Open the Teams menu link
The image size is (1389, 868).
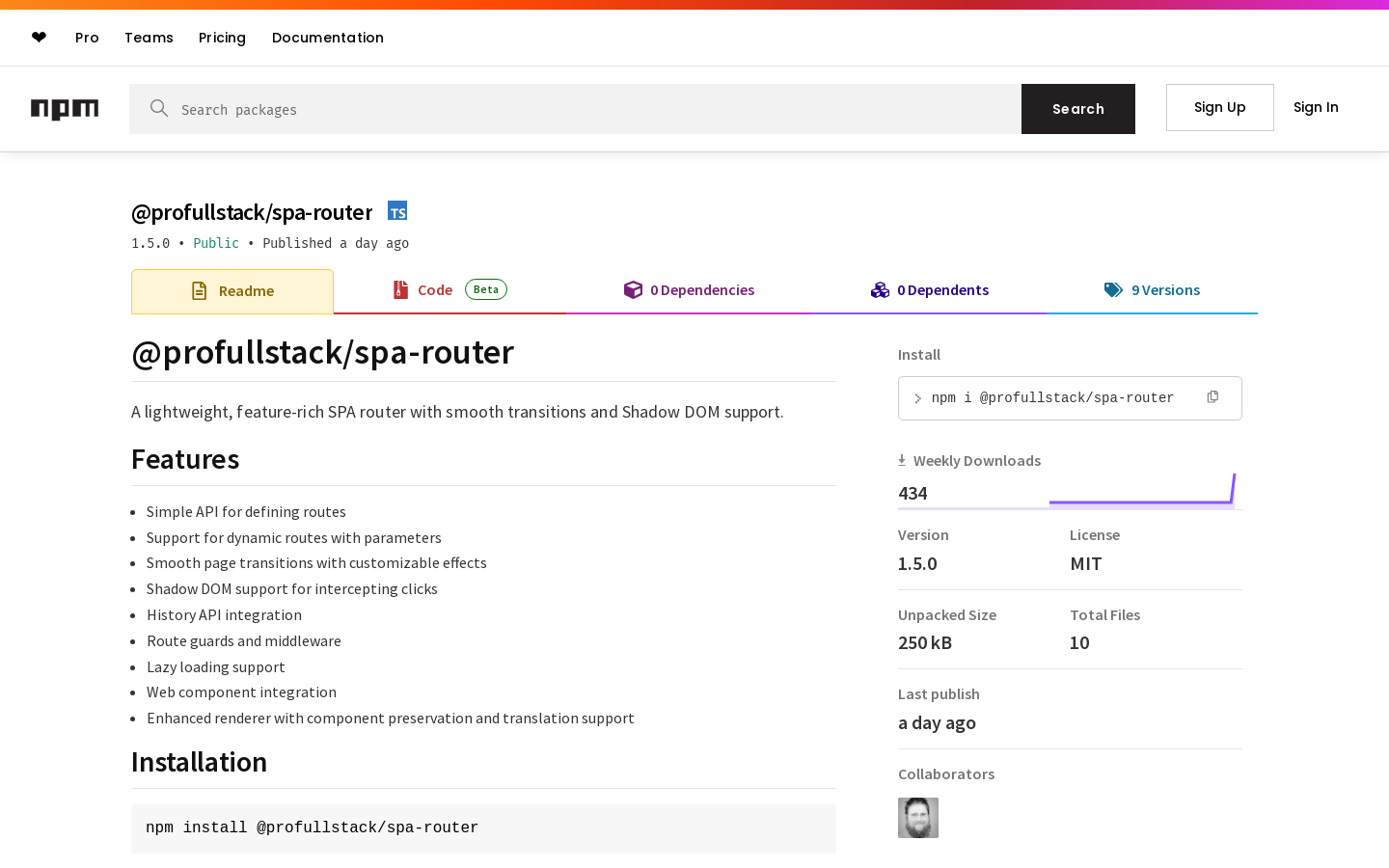[149, 38]
